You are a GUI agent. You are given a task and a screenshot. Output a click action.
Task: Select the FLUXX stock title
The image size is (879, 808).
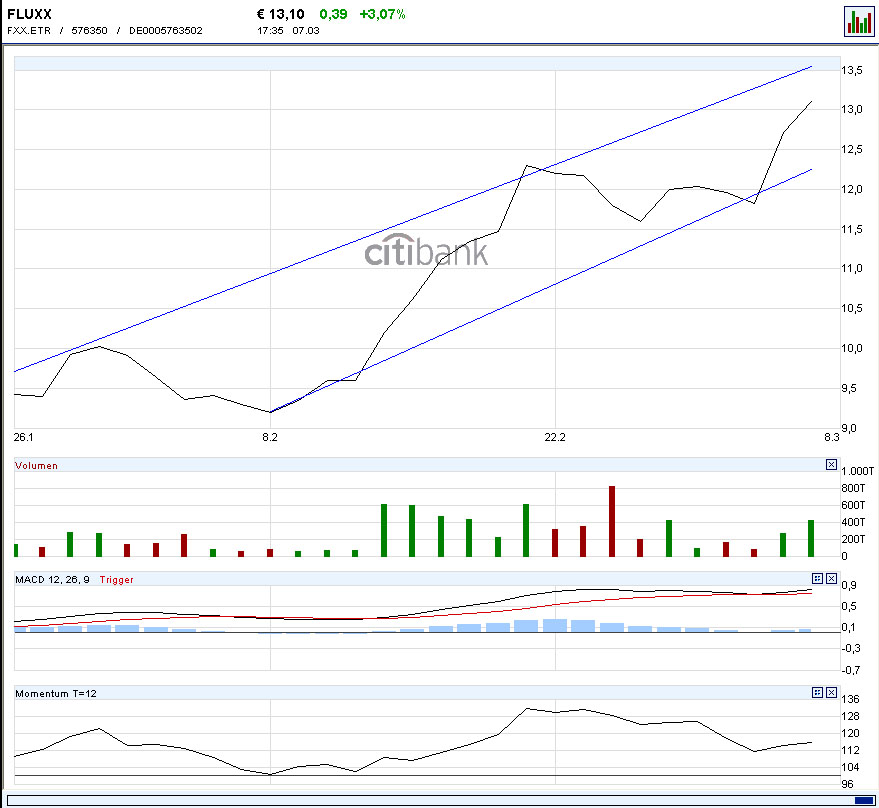[x=29, y=14]
